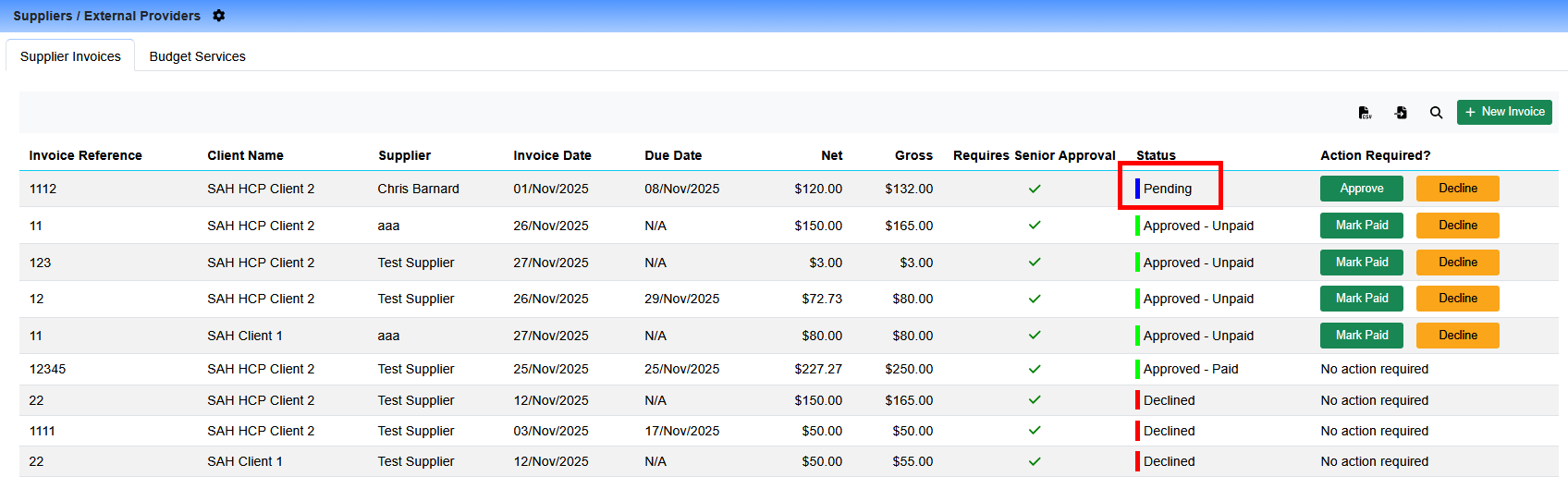Image resolution: width=1568 pixels, height=489 pixels.
Task: Open settings gear next to Suppliers title
Action: [x=219, y=16]
